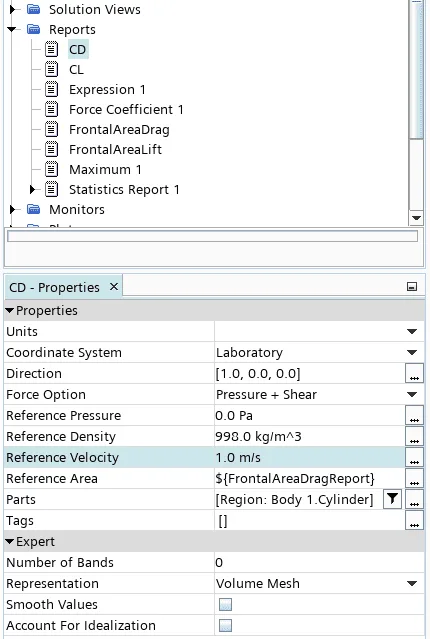This screenshot has height=639, width=430.
Task: Click the Monitors folder icon
Action: 33,209
